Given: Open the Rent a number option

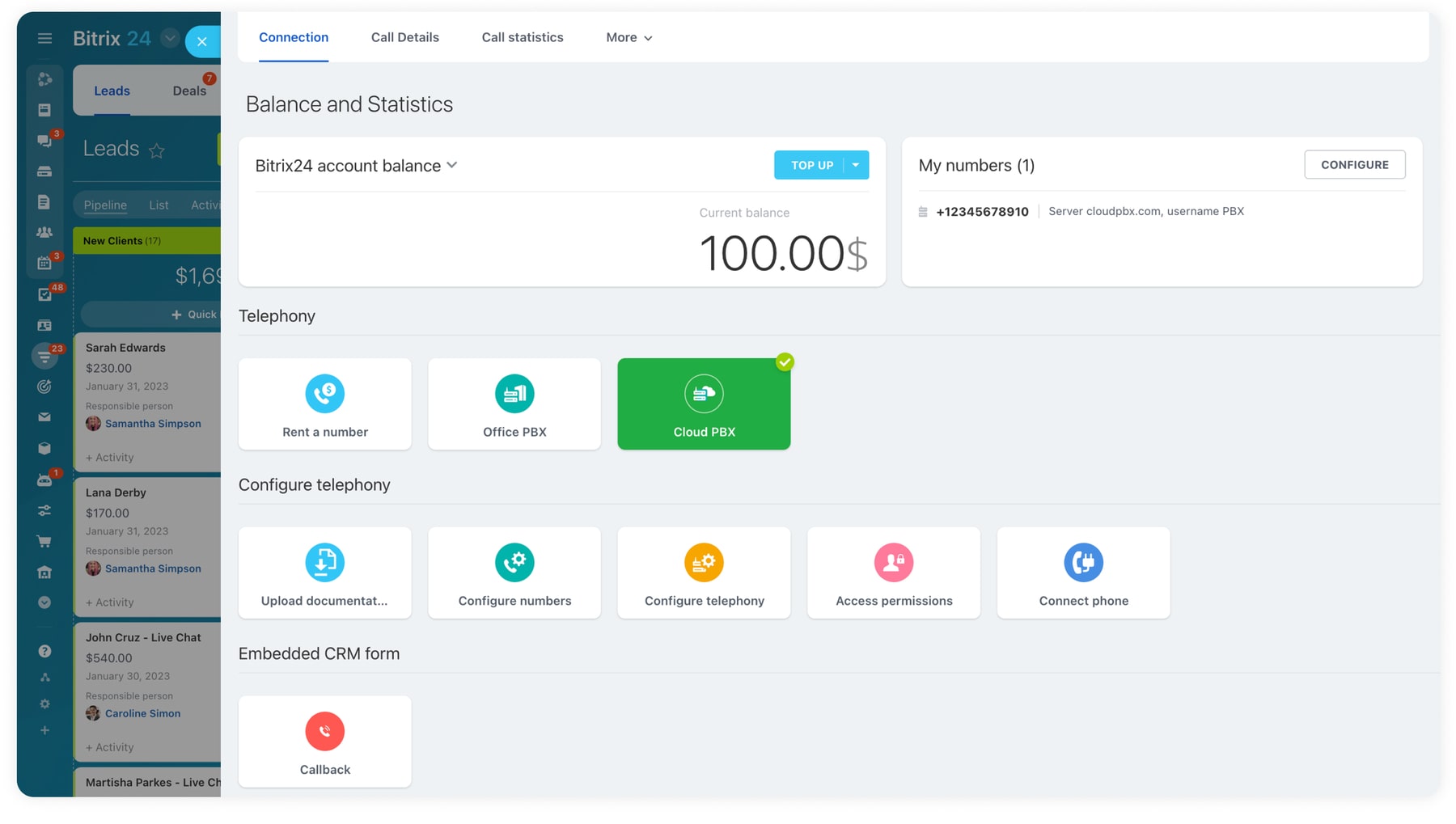Looking at the screenshot, I should [324, 404].
